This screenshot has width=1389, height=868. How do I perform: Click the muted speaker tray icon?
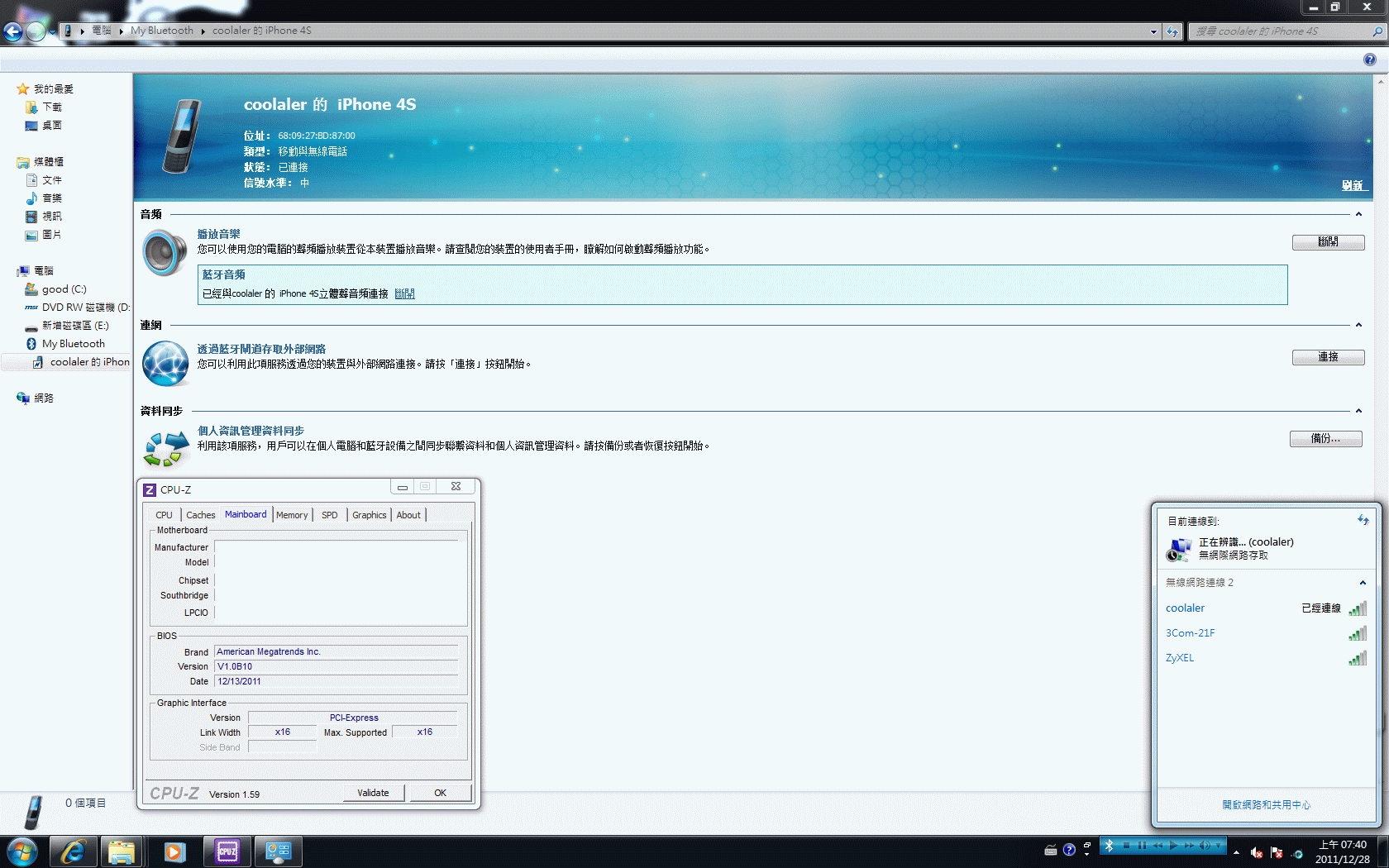[x=1257, y=852]
